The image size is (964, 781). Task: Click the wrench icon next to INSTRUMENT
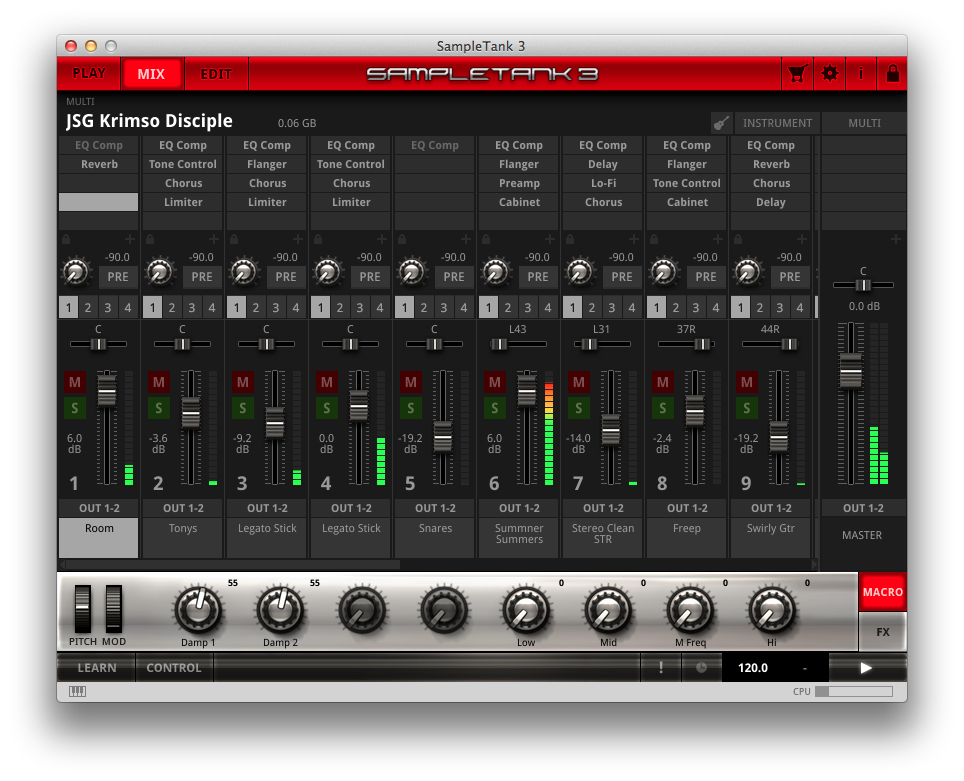(x=721, y=123)
